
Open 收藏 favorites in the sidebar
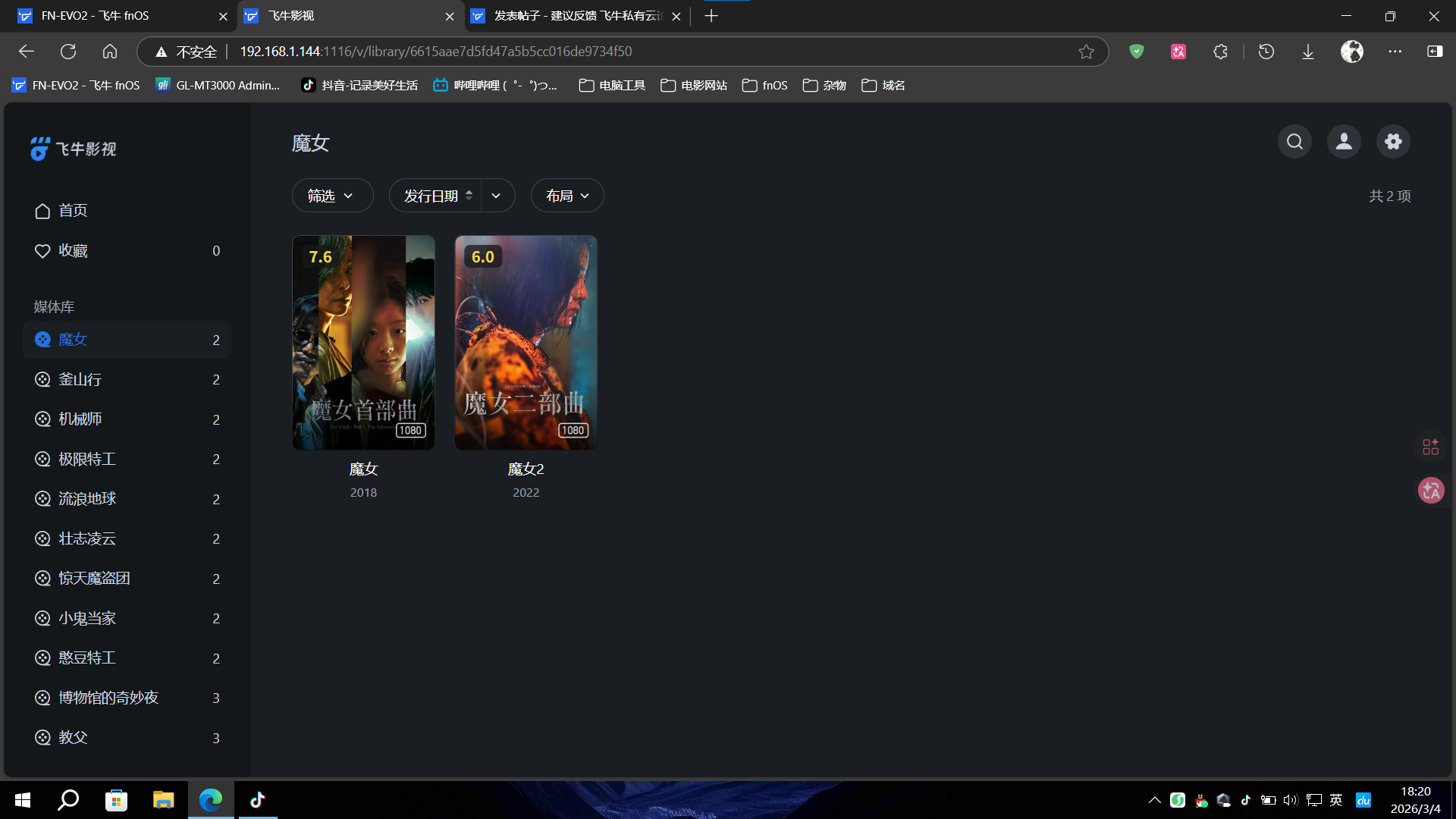[73, 251]
